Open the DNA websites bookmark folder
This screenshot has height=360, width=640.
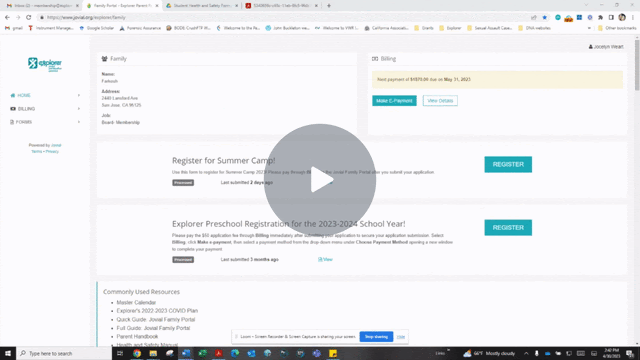coord(534,28)
